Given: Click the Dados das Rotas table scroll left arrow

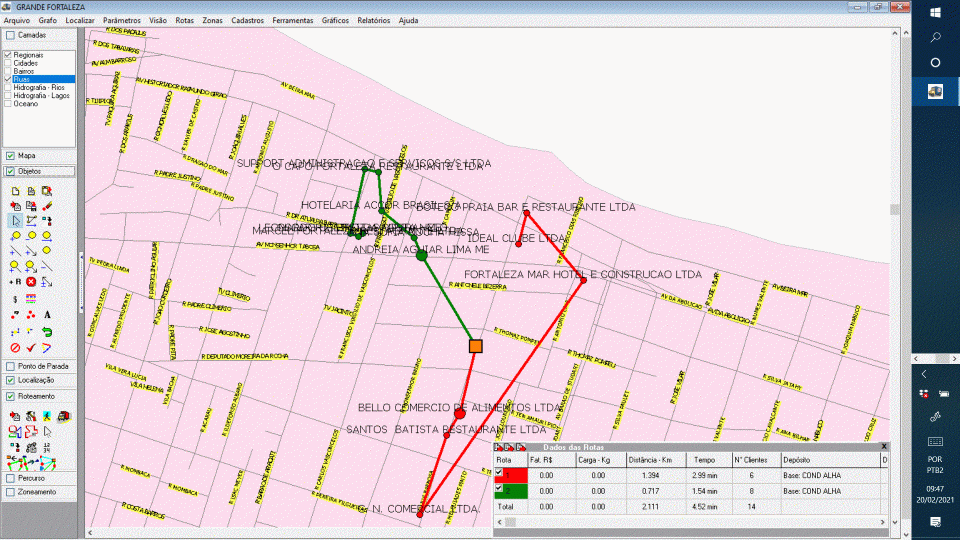Looking at the screenshot, I should (x=500, y=522).
